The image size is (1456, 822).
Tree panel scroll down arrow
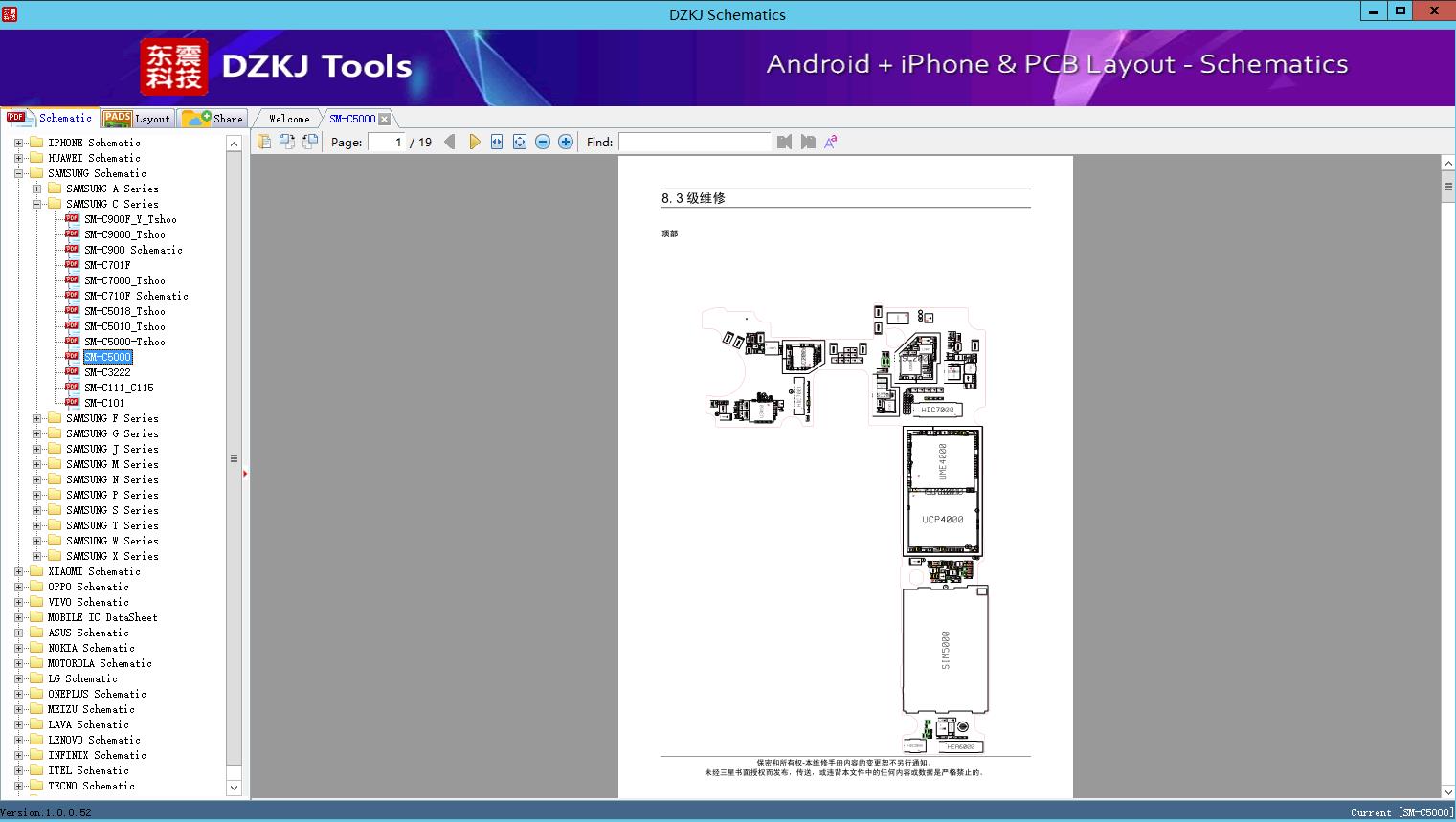click(x=234, y=788)
